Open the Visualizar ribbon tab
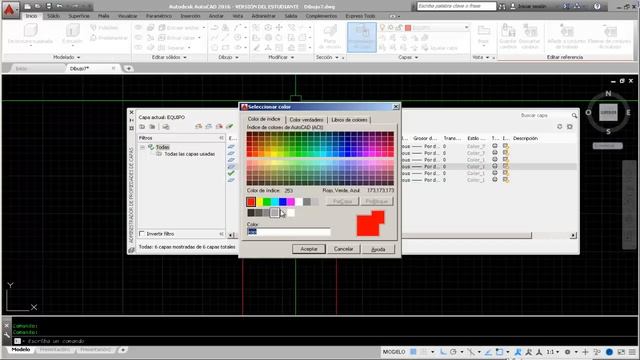This screenshot has height=360, width=640. 127,16
